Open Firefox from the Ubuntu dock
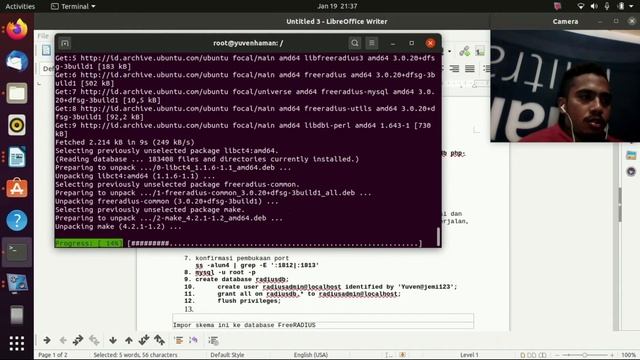The image size is (640, 360). pyautogui.click(x=17, y=30)
